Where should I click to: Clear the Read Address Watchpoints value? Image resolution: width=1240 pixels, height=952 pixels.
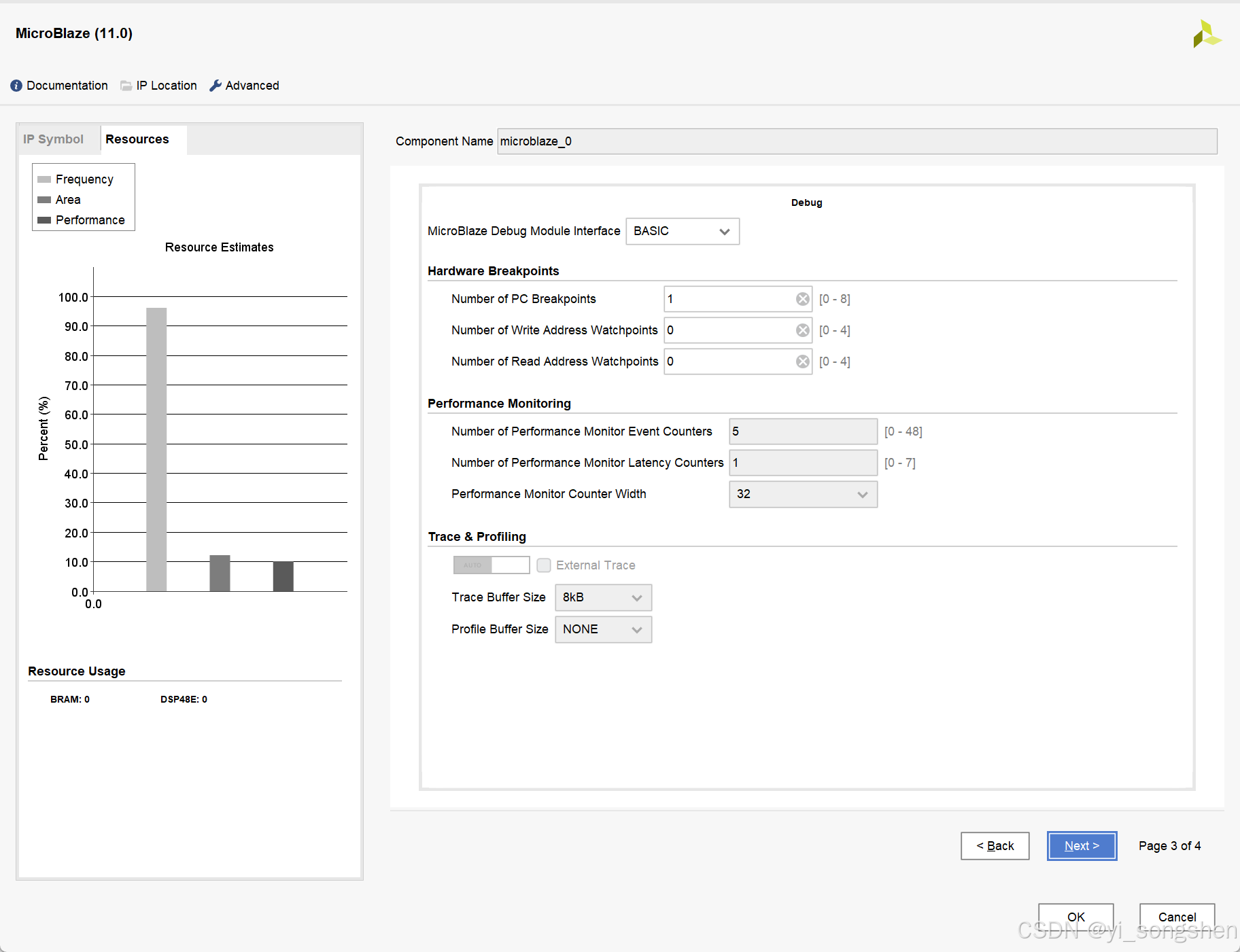click(803, 362)
